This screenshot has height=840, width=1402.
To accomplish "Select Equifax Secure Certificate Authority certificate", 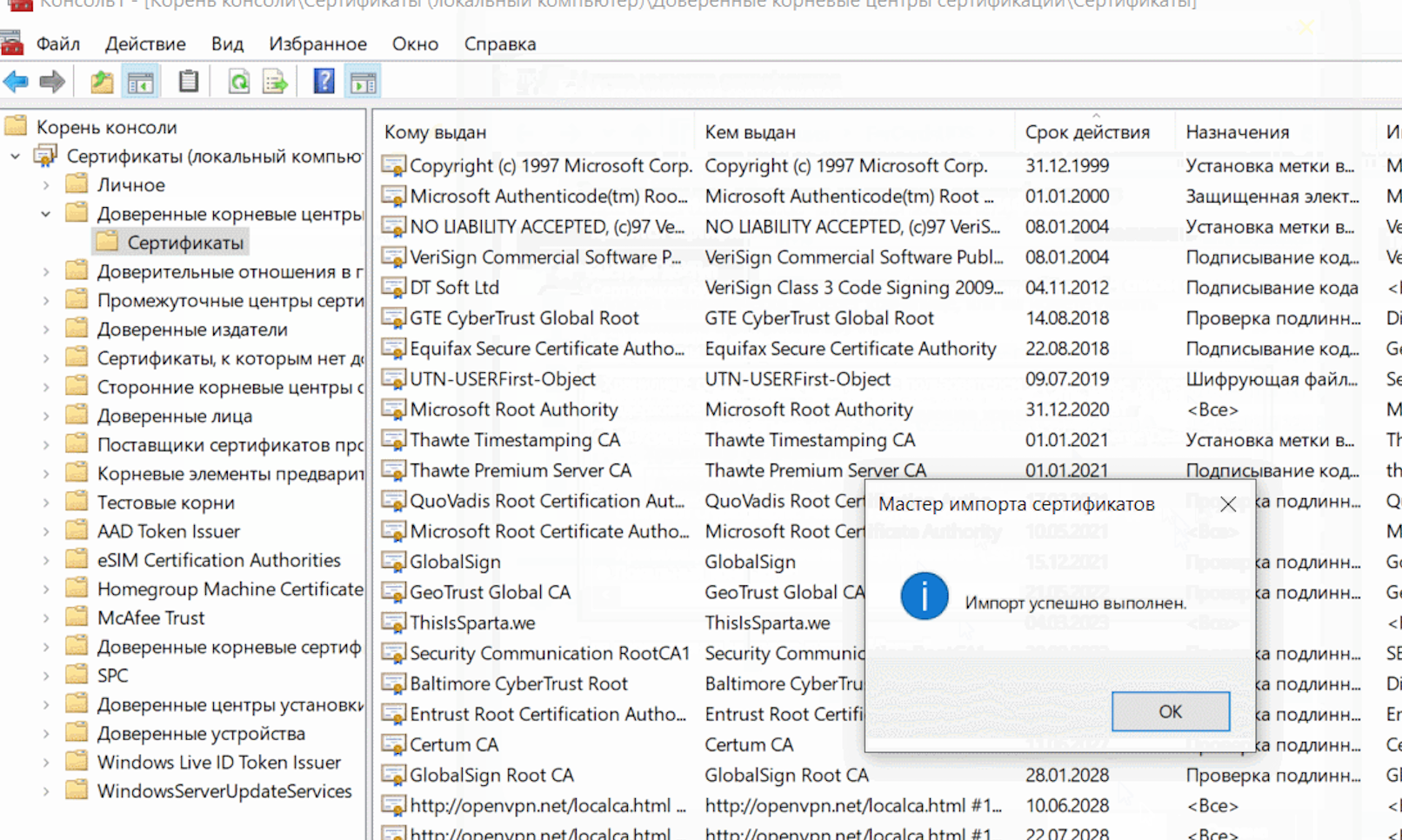I will click(x=547, y=349).
